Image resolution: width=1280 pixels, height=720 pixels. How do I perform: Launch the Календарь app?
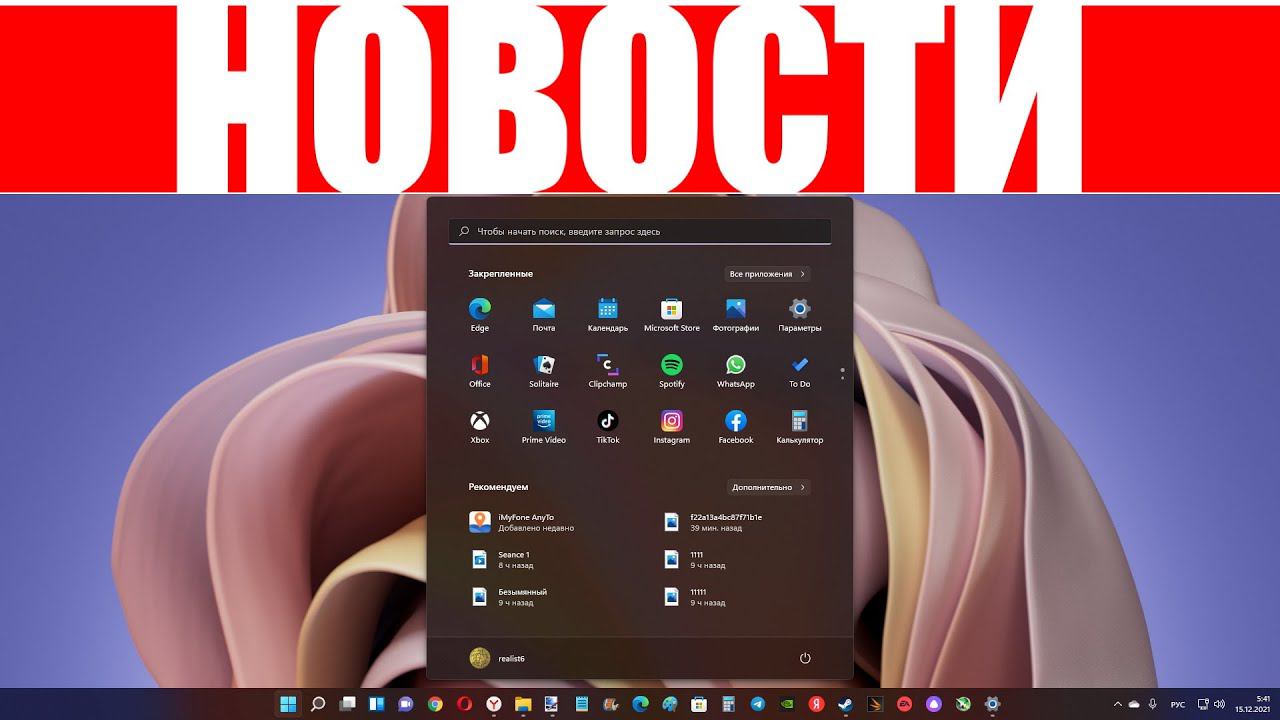coord(608,314)
